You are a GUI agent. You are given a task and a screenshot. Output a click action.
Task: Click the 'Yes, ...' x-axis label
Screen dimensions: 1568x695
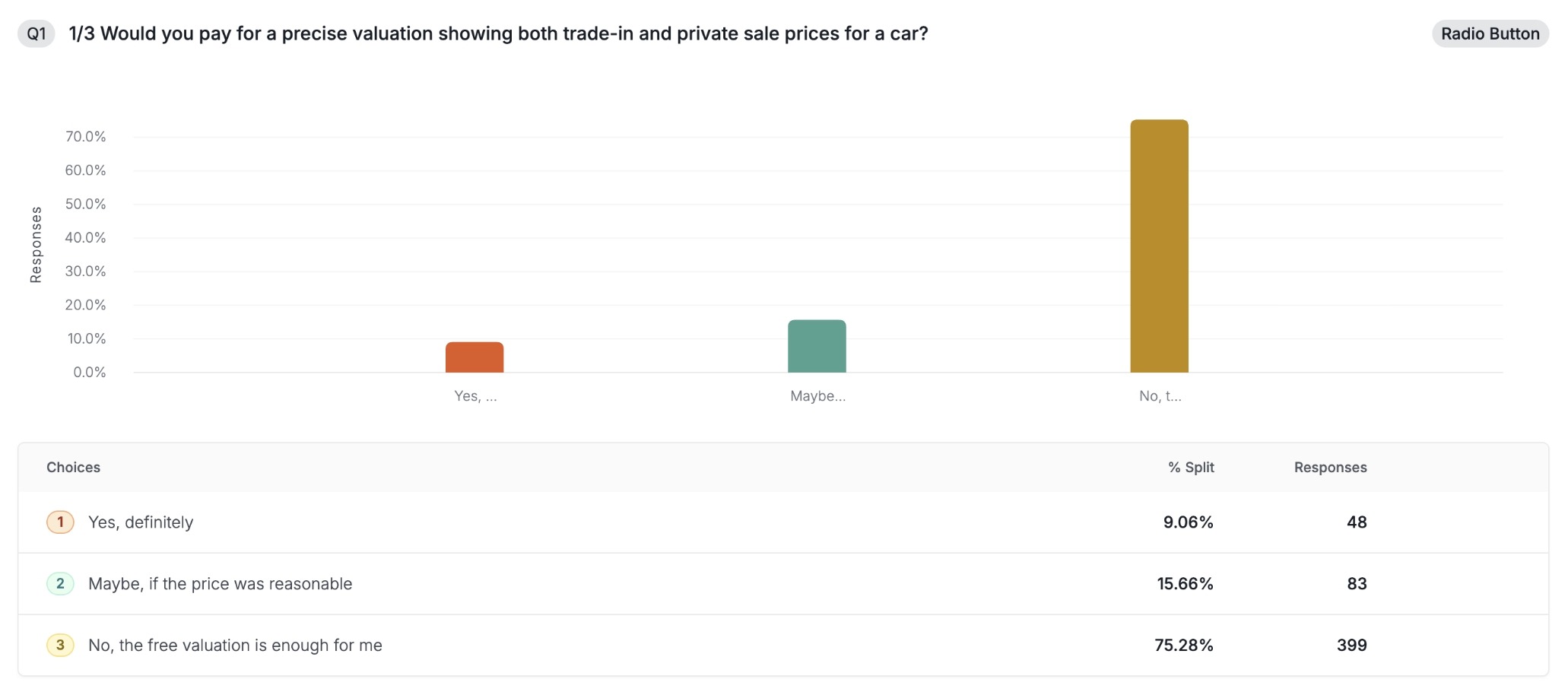475,396
